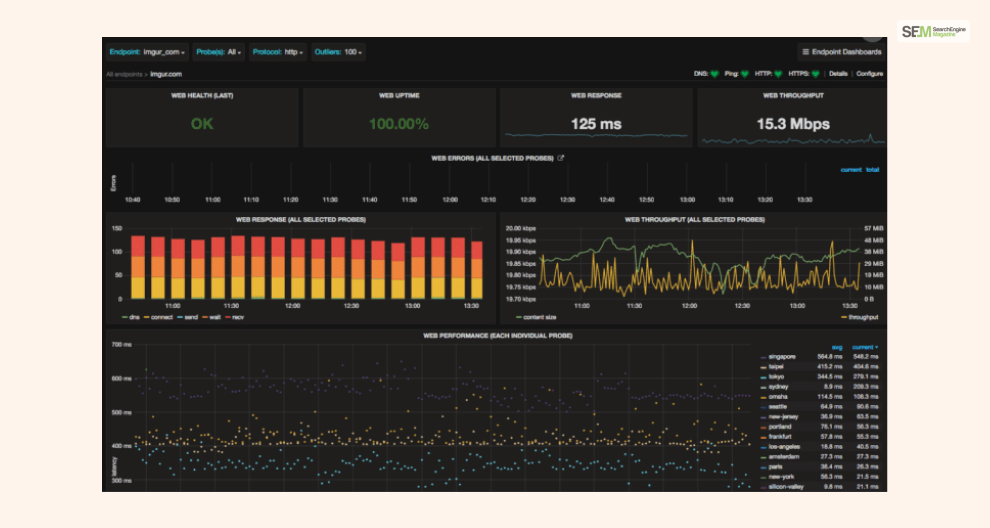Viewport: 990px width, 528px height.
Task: Open the Web Errors external link icon
Action: click(560, 158)
